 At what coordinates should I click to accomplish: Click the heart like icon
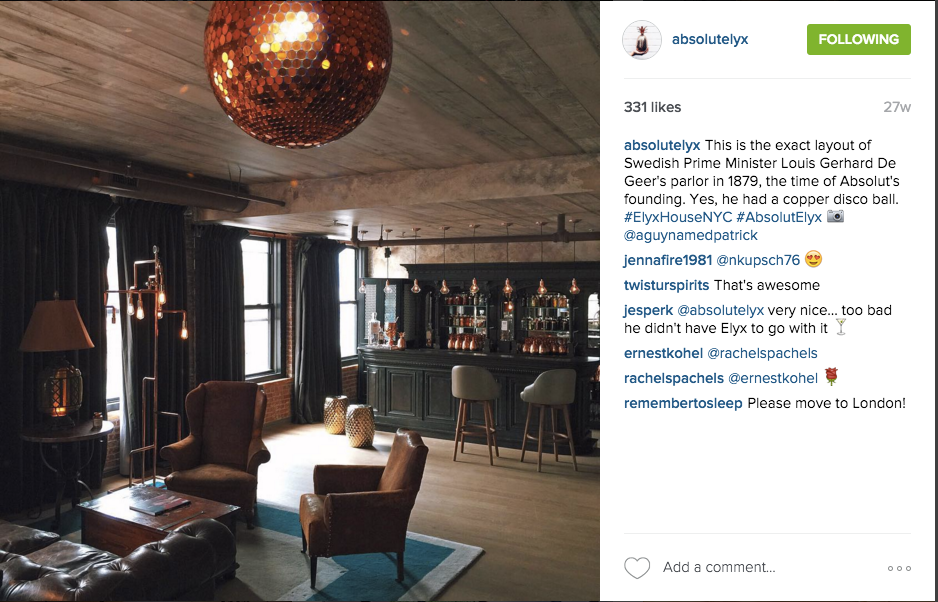pos(636,567)
